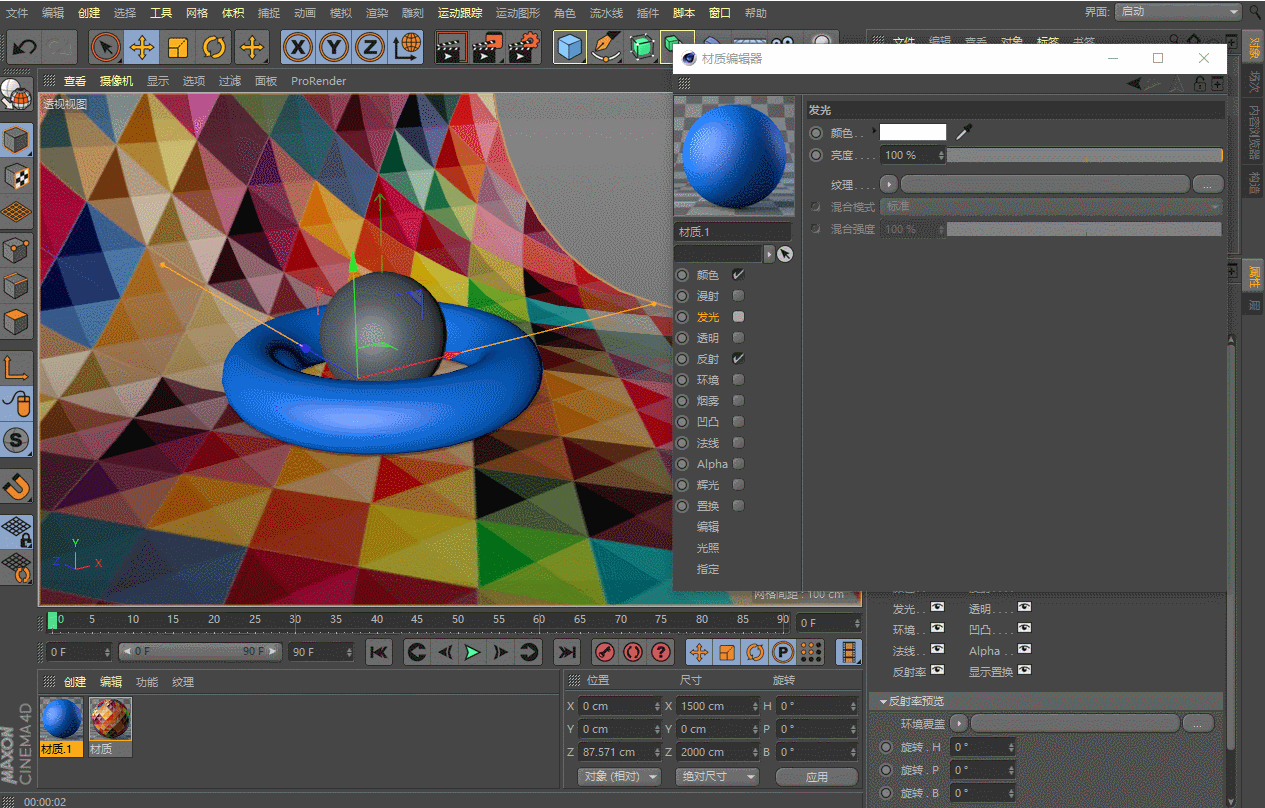Open the 对象 (相对) coordinate dropdown
Viewport: 1265px width, 808px height.
(x=620, y=777)
